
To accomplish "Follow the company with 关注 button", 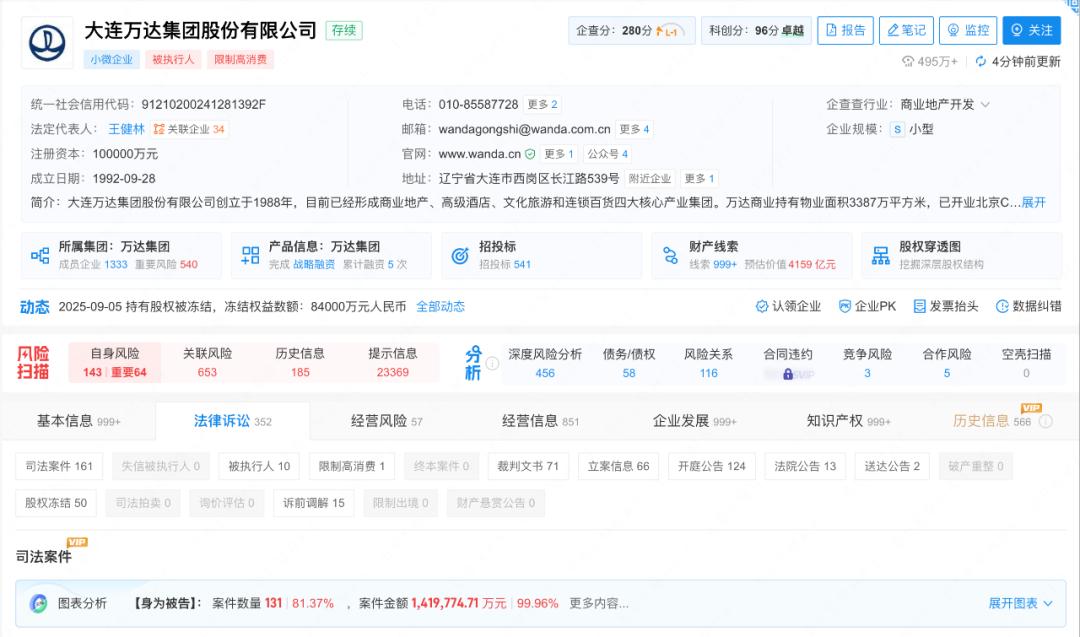I will pos(1031,30).
